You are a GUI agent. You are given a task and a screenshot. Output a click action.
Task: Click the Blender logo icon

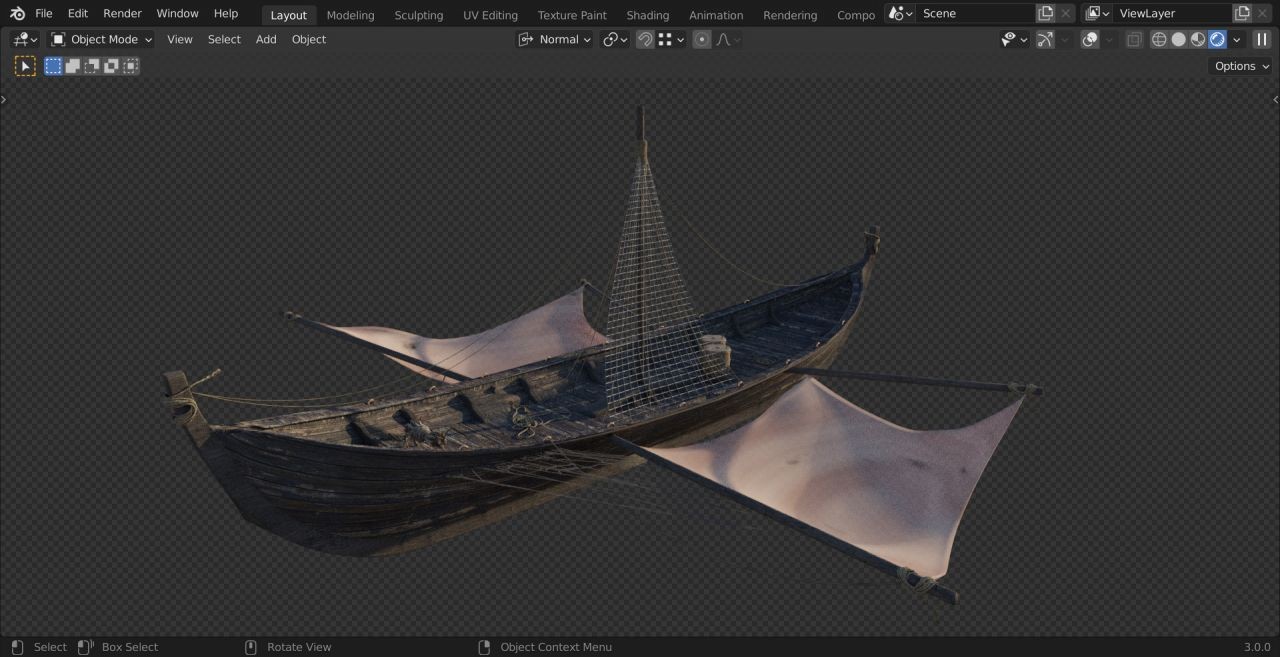17,13
